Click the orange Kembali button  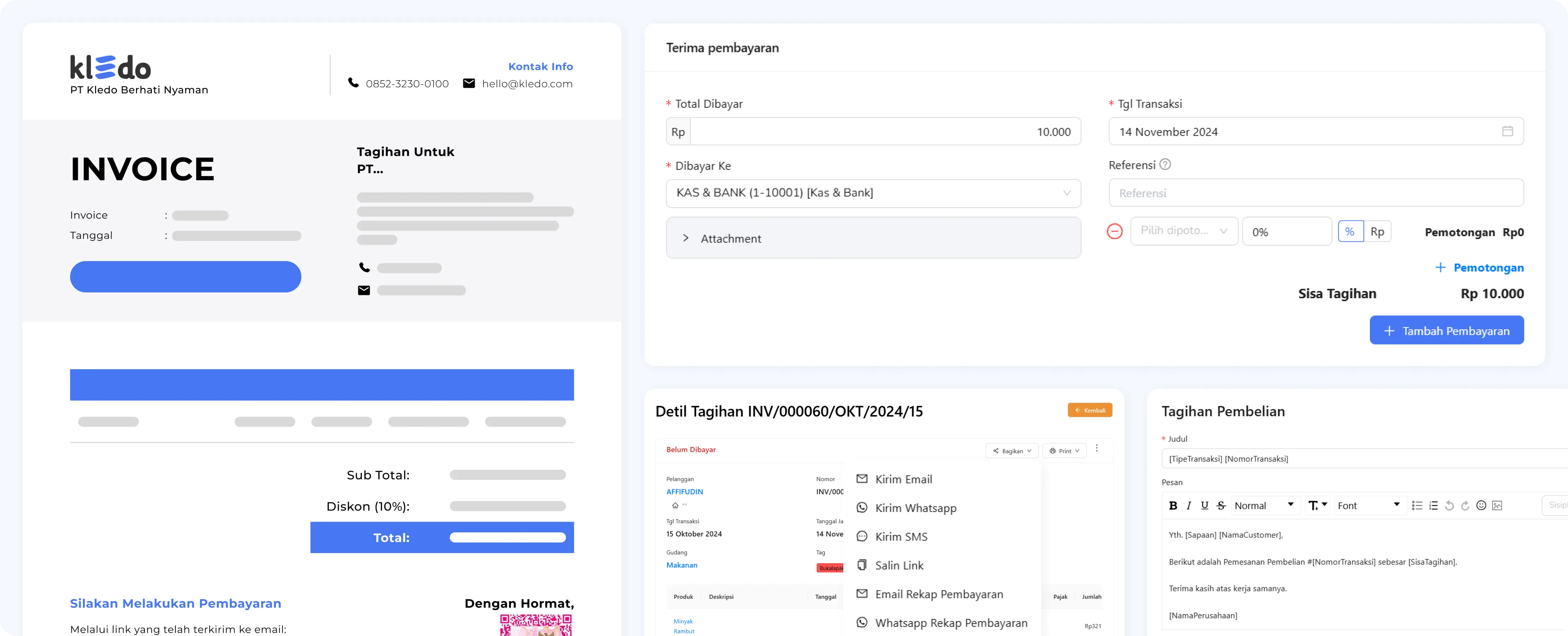[1089, 410]
